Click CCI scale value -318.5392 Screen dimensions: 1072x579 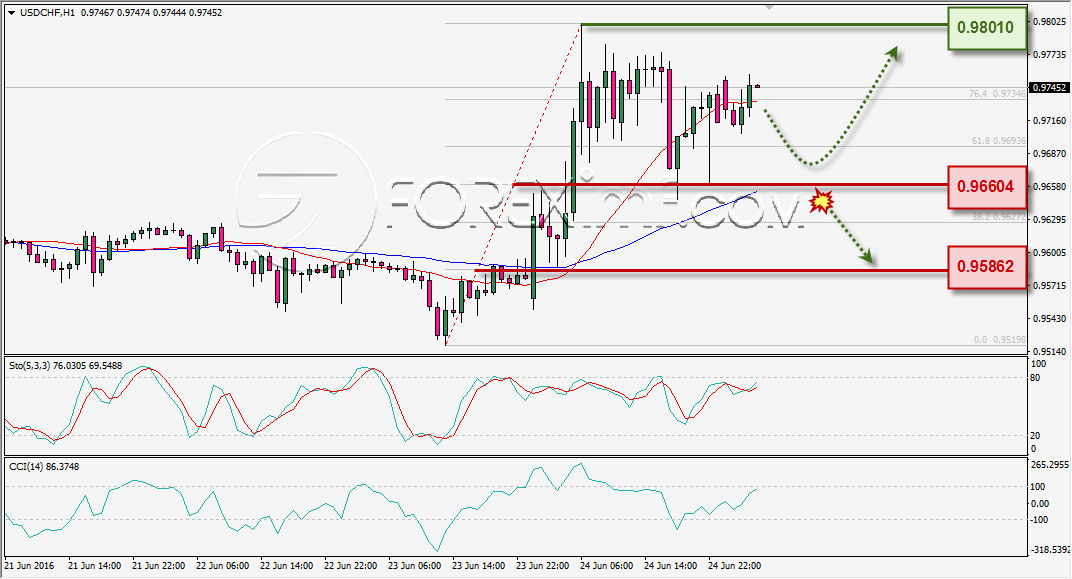tap(1049, 550)
